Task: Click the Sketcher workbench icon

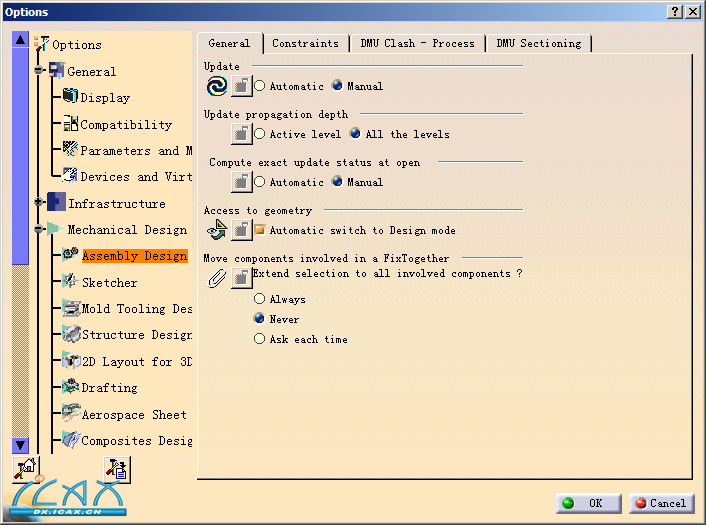Action: point(70,281)
